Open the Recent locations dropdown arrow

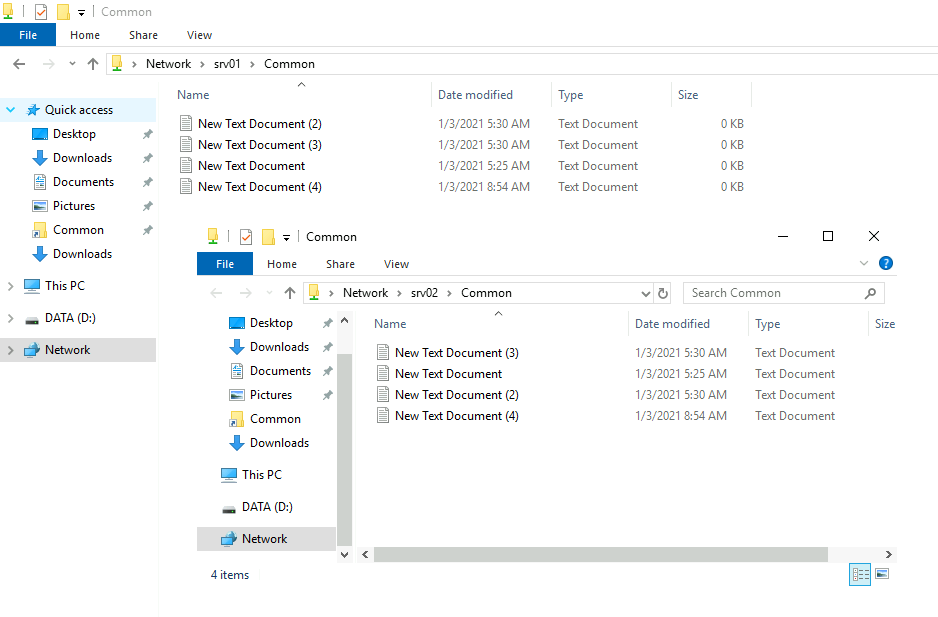(71, 63)
